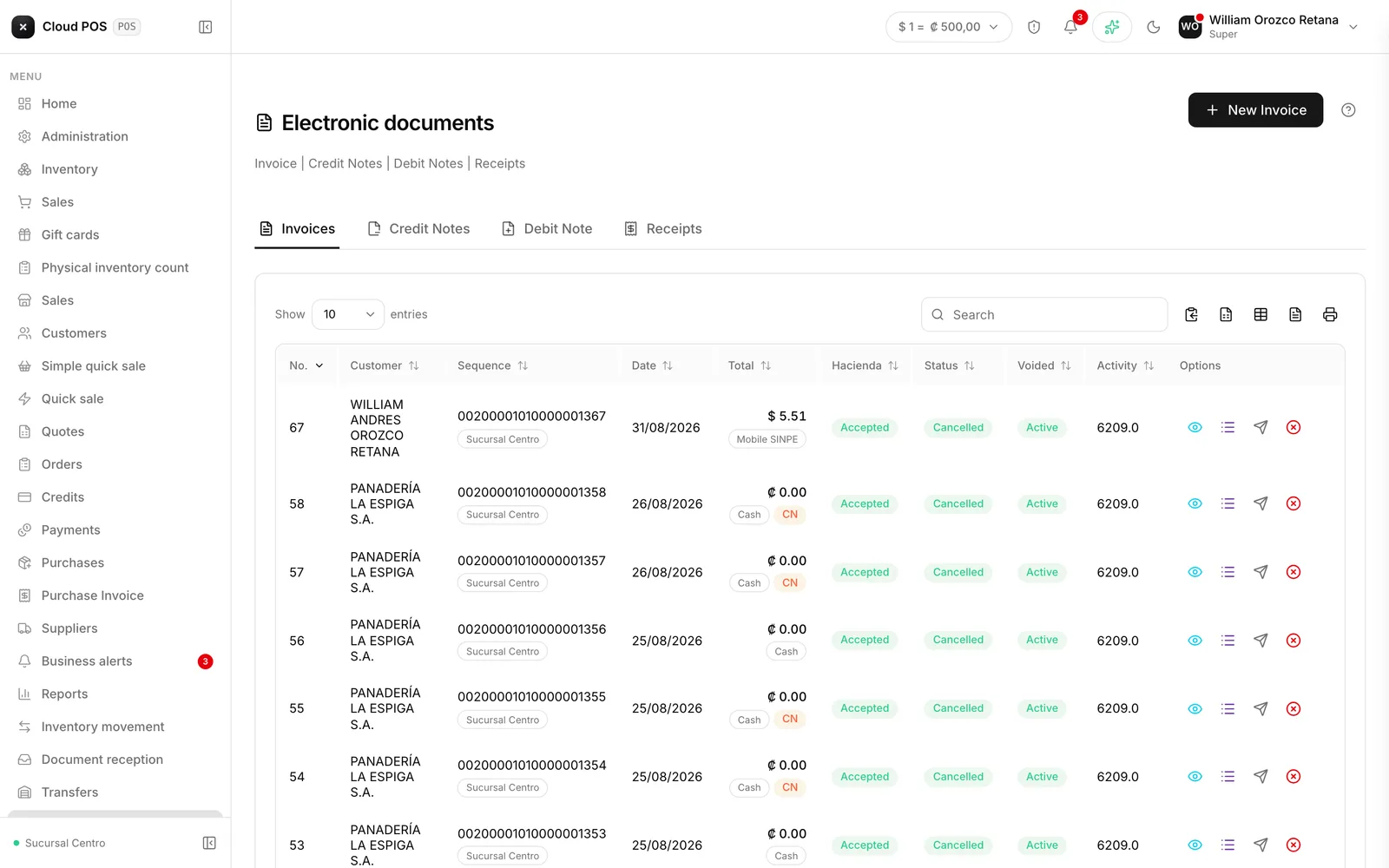
Task: View invoice 58 with eye icon
Action: click(1195, 503)
